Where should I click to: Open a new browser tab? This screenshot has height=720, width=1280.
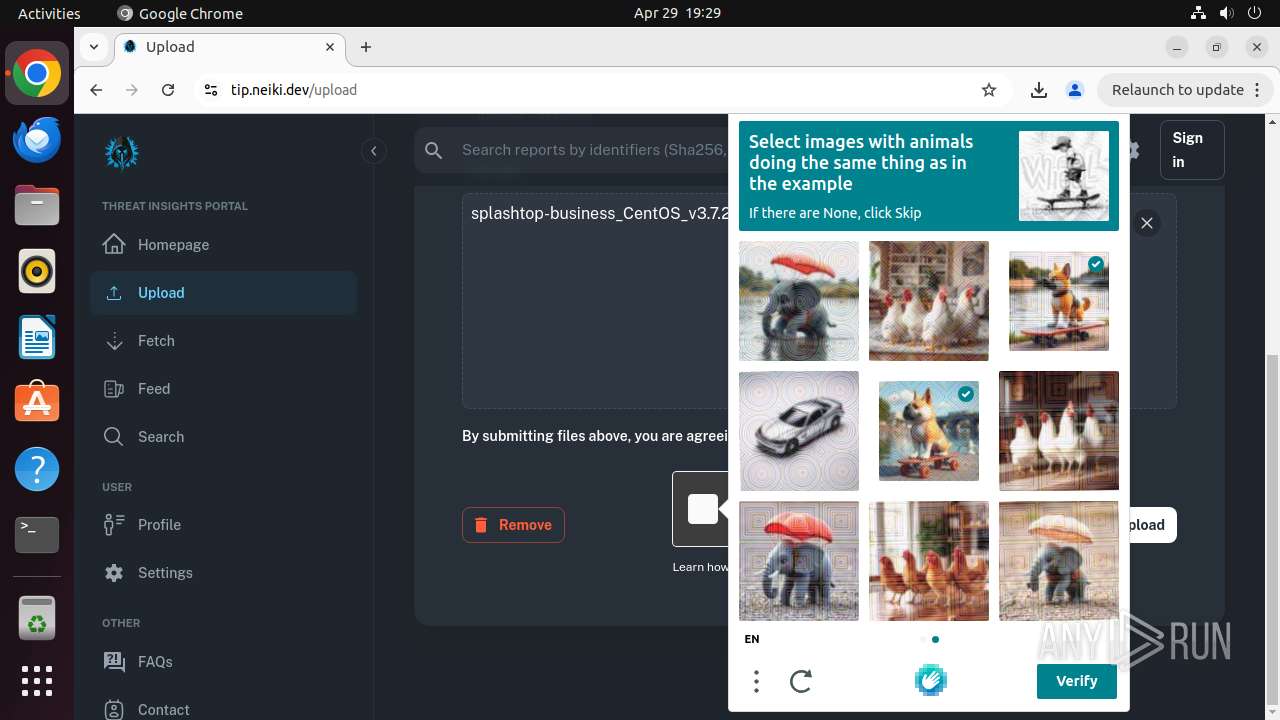click(x=366, y=47)
